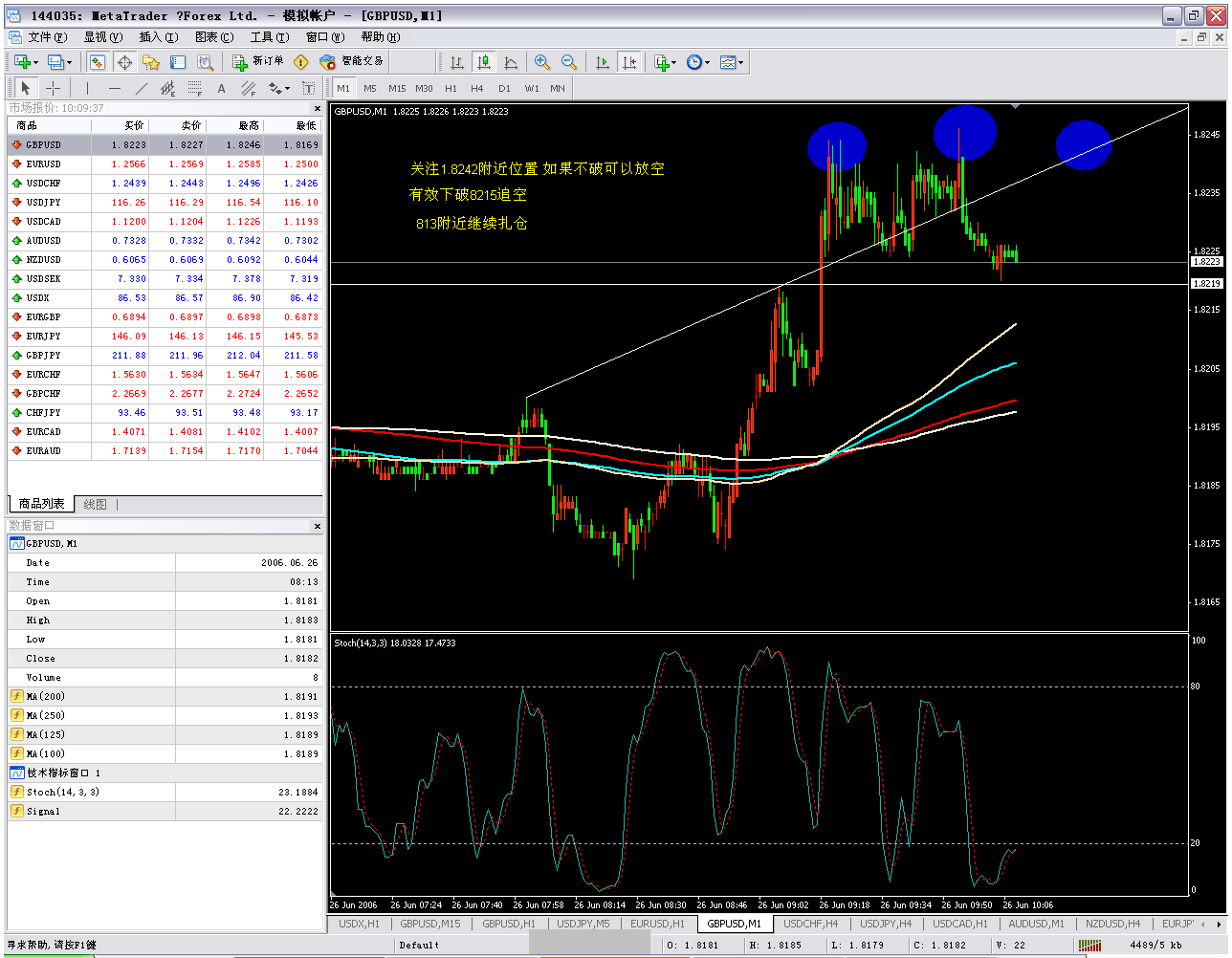Switch to the EURUSD,H1 chart tab
The image size is (1232, 958).
pyautogui.click(x=657, y=924)
